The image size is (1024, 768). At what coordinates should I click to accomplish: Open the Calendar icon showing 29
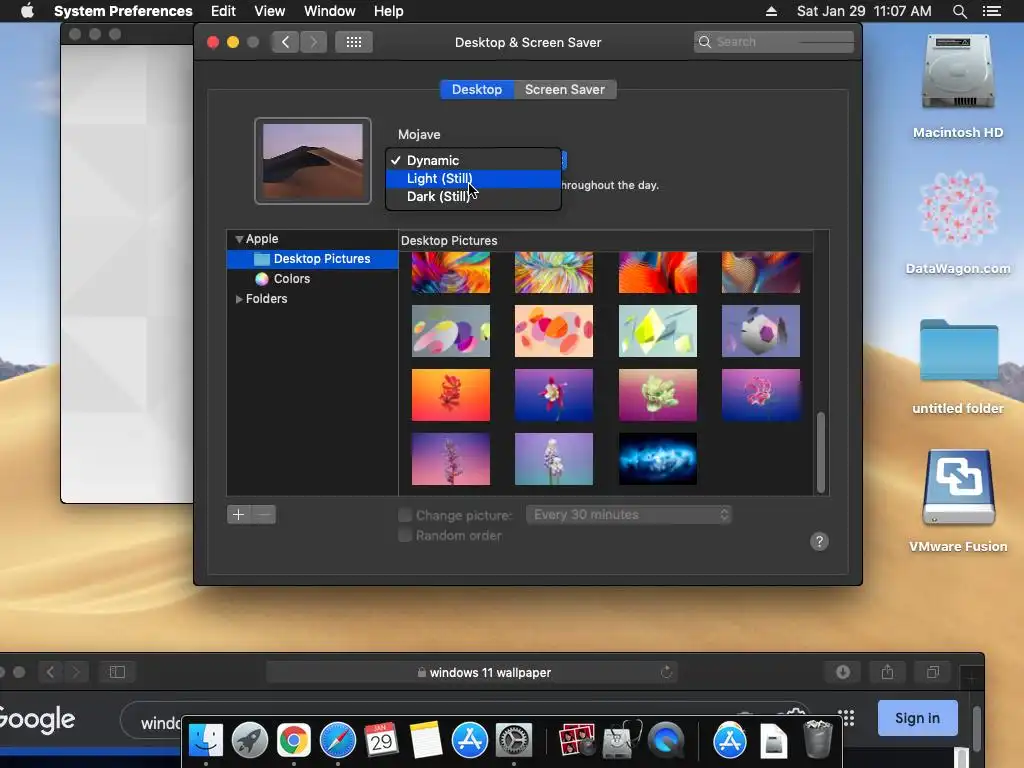(x=381, y=741)
